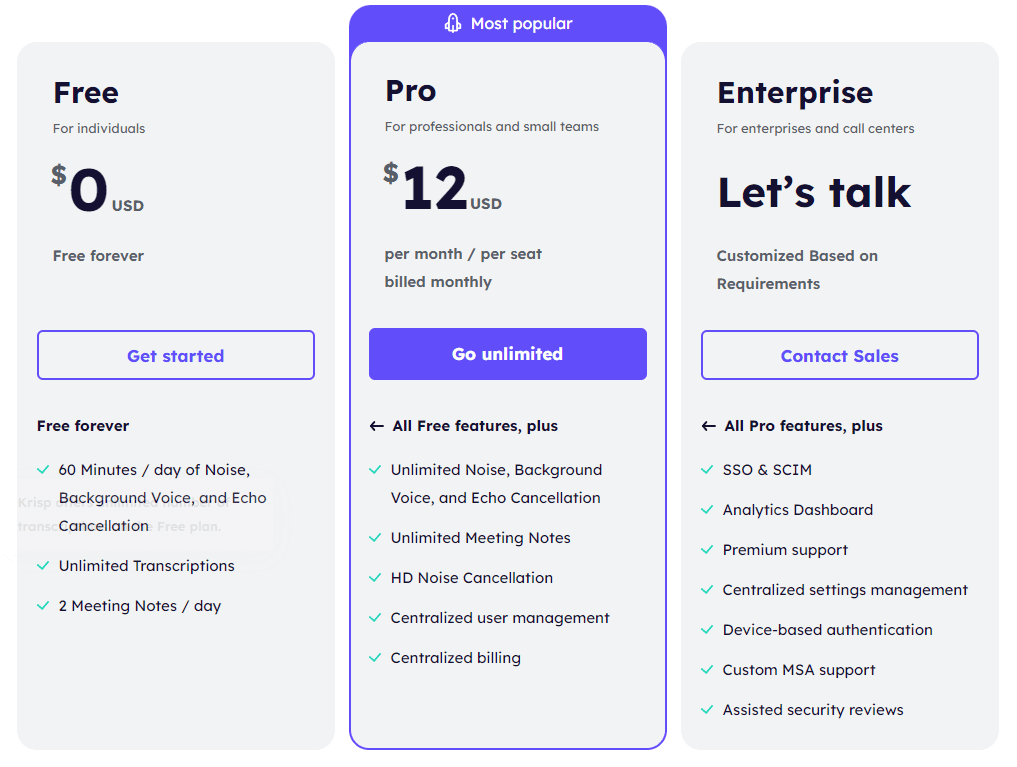Click Go unlimited on the Pro plan
This screenshot has height=767, width=1017.
[x=507, y=354]
